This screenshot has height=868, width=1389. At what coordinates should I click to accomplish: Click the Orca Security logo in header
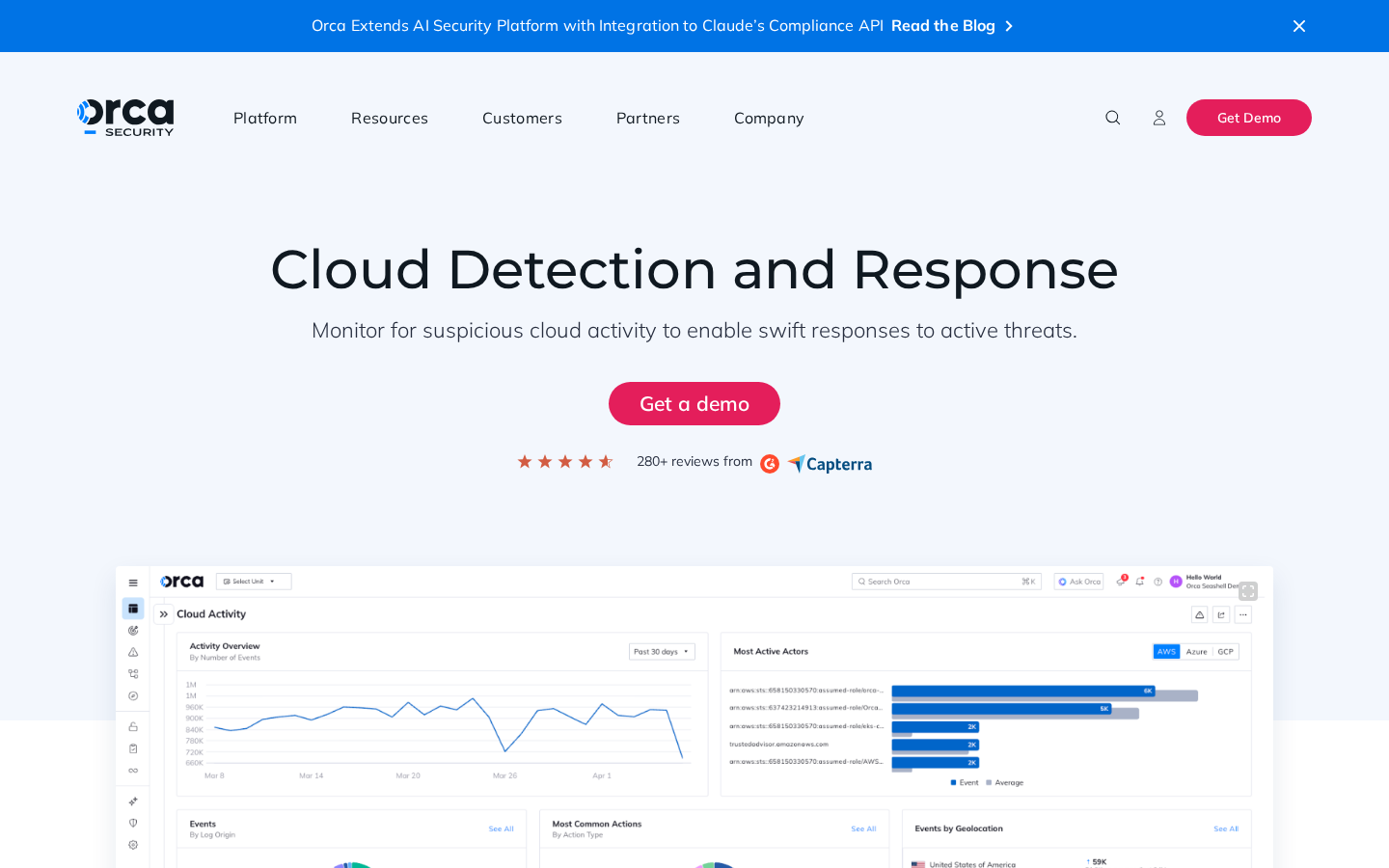pos(125,118)
